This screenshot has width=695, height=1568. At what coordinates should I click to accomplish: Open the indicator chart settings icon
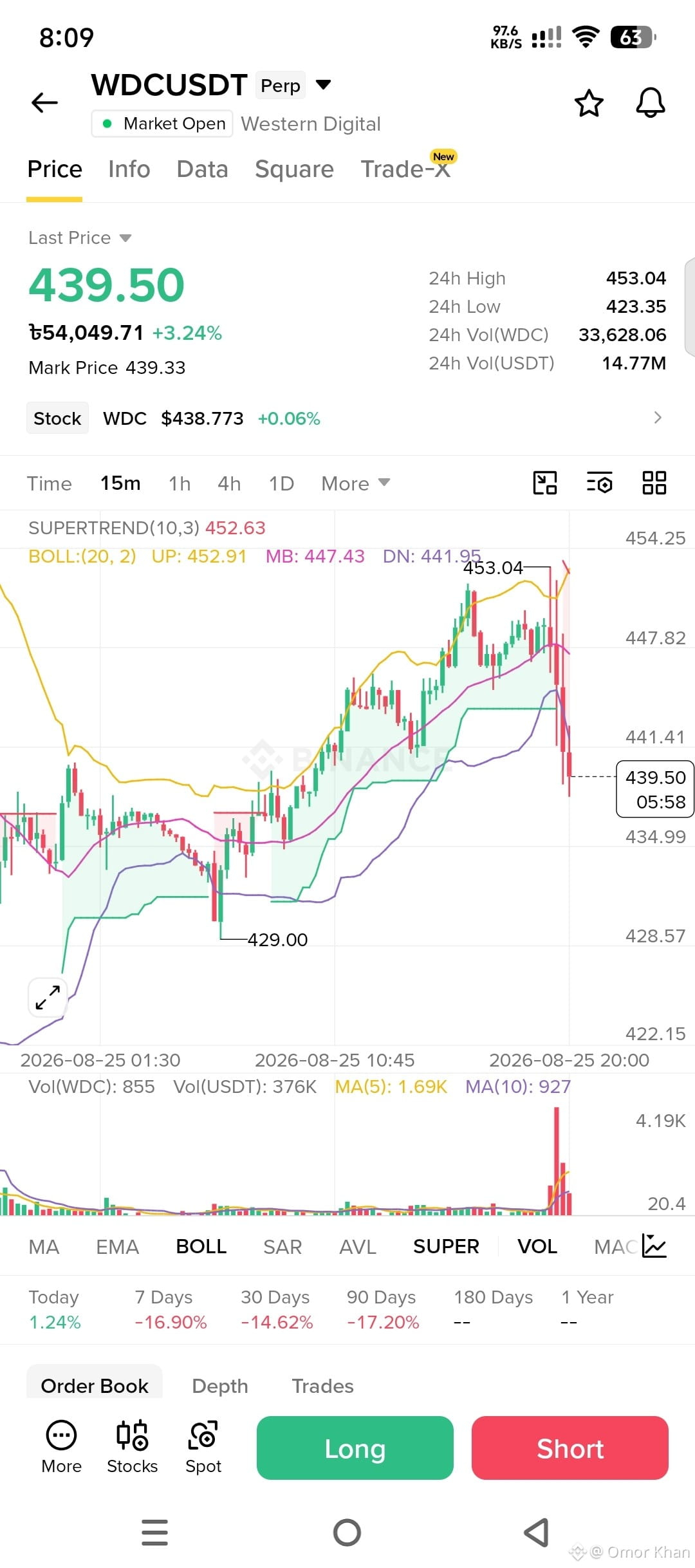(654, 1246)
